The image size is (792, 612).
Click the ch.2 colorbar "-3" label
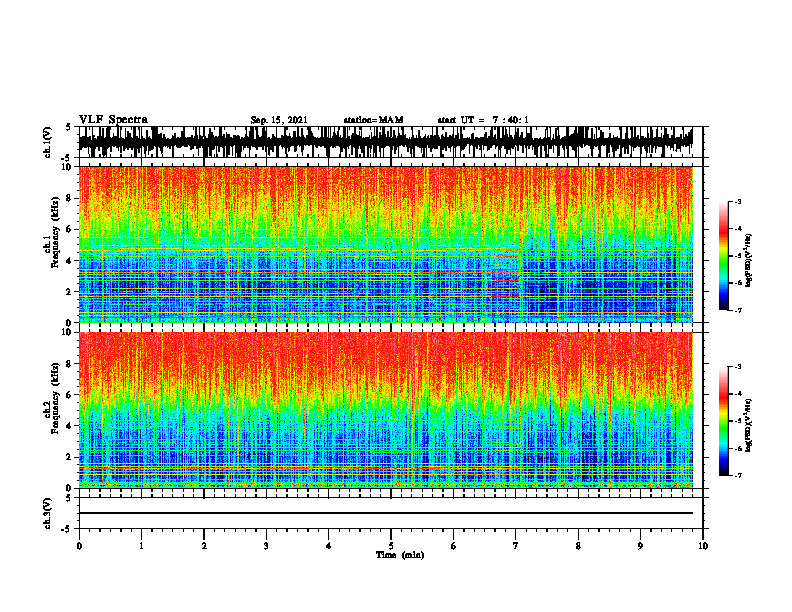(x=738, y=367)
